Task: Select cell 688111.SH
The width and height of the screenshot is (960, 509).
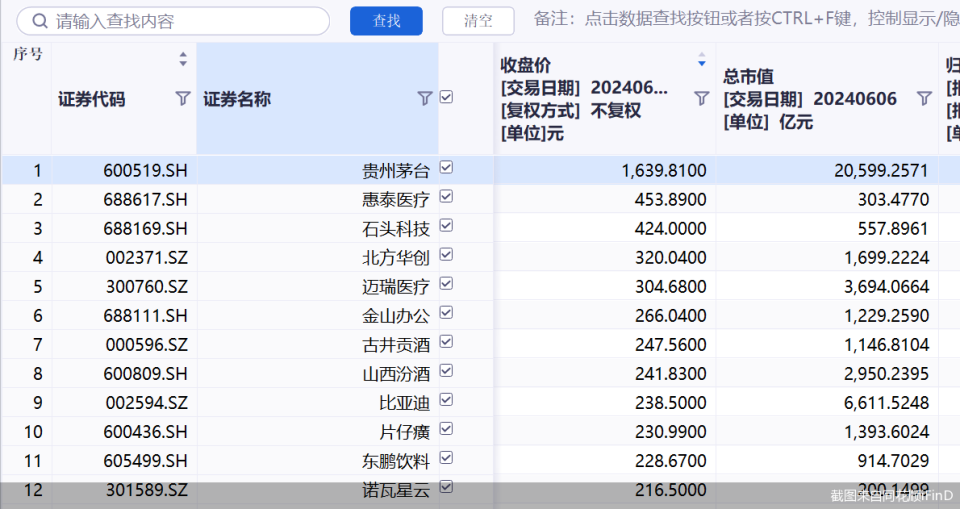Action: [x=124, y=315]
